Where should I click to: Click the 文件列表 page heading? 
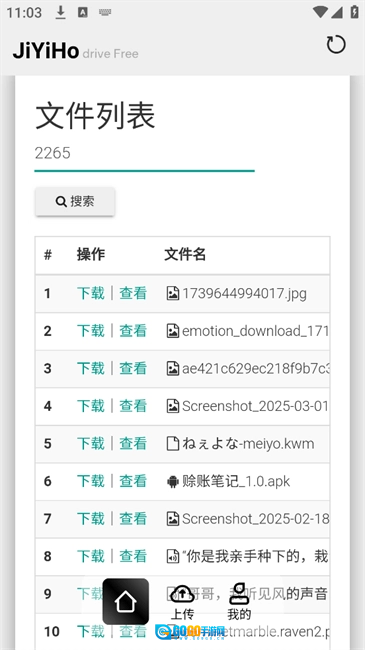coord(95,116)
